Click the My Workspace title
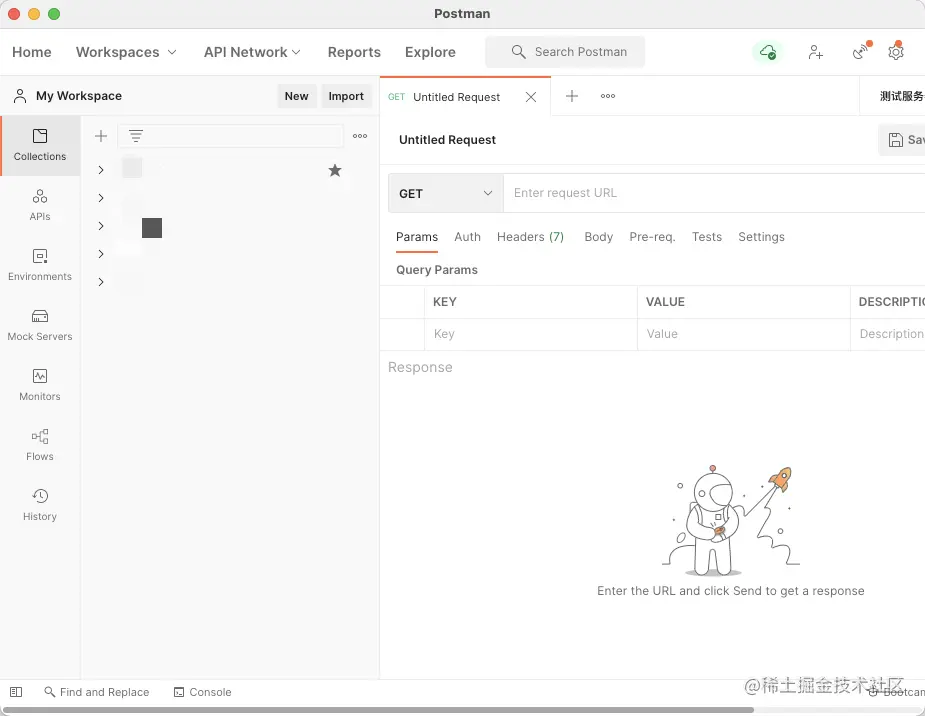This screenshot has width=925, height=716. click(x=79, y=96)
